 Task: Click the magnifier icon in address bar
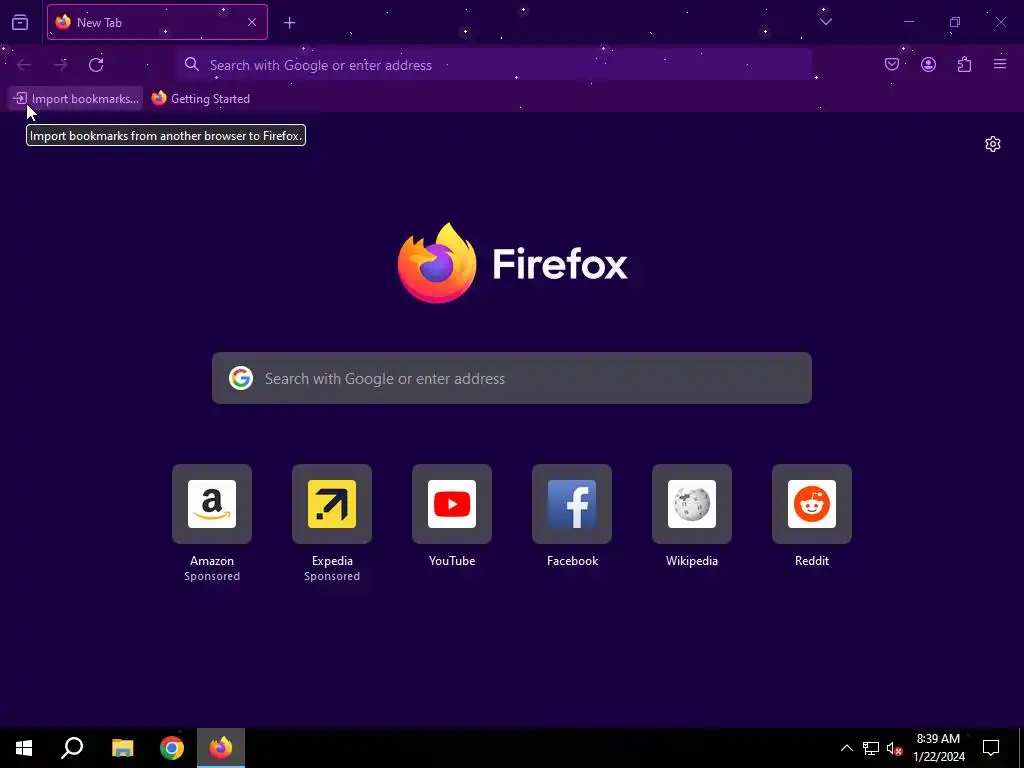[191, 64]
